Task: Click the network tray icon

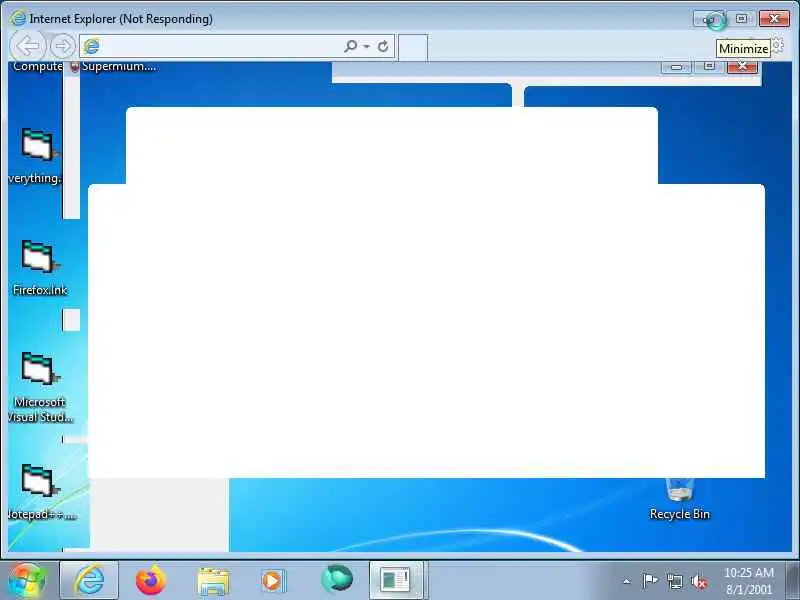Action: point(675,581)
